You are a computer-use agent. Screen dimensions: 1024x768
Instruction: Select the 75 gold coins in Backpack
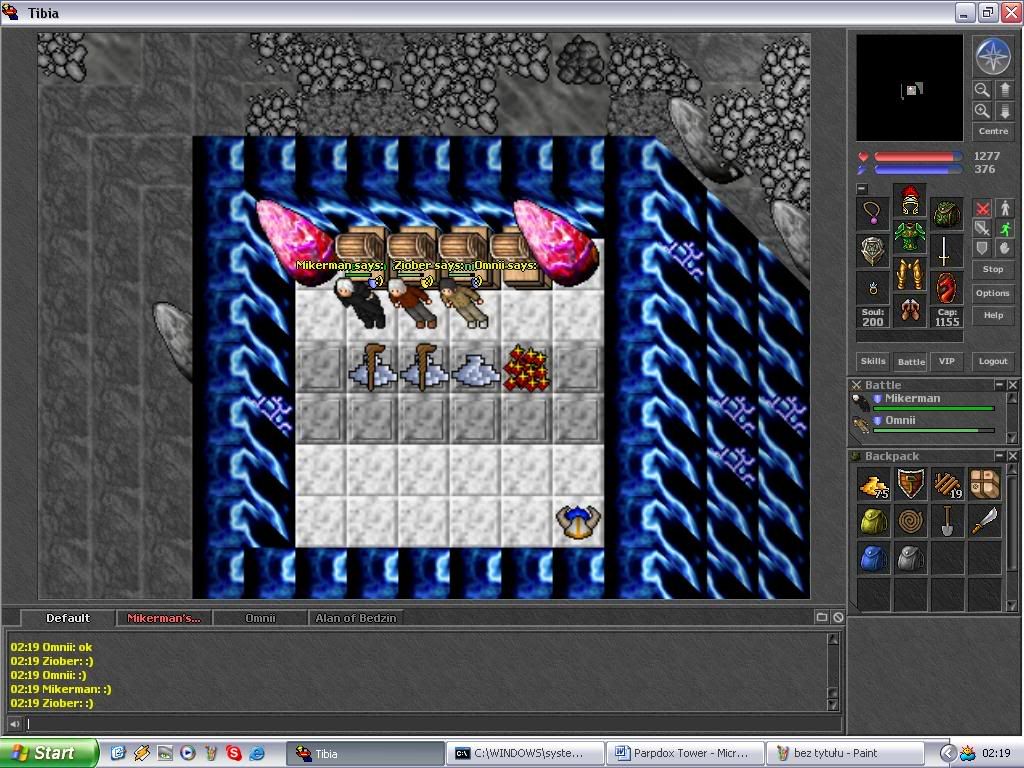(x=873, y=485)
